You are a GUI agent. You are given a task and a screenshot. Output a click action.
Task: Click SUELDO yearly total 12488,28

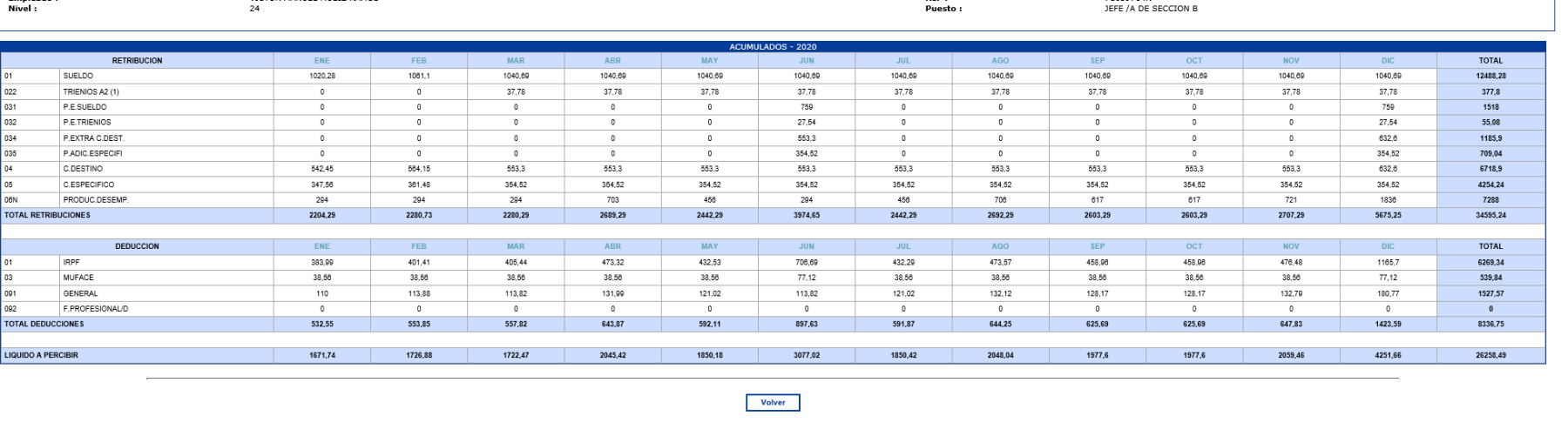[x=1490, y=77]
